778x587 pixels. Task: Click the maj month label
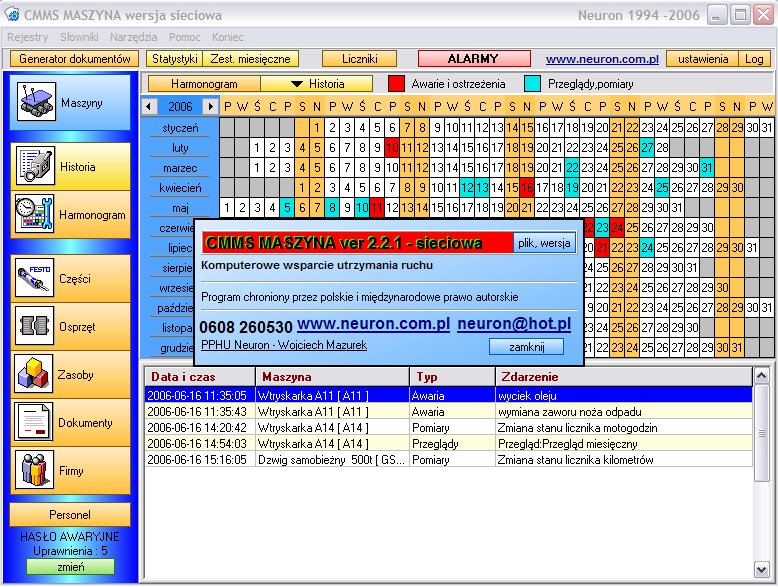pos(180,207)
